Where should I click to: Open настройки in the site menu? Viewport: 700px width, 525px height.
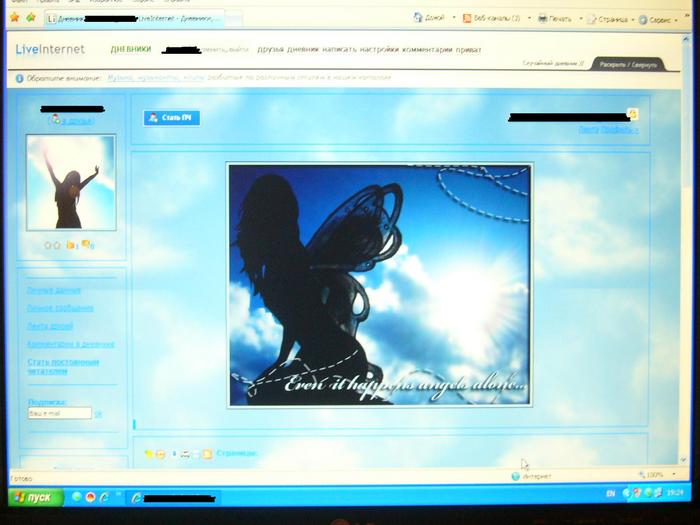coord(379,50)
